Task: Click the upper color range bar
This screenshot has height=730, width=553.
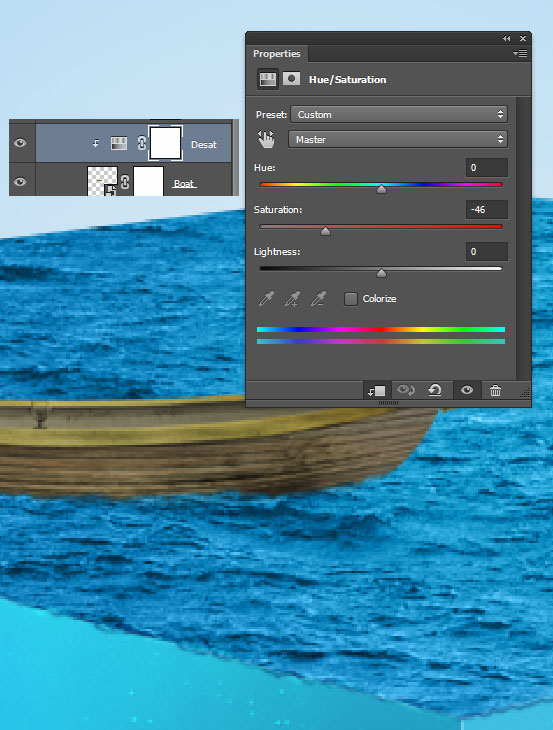Action: coord(381,330)
